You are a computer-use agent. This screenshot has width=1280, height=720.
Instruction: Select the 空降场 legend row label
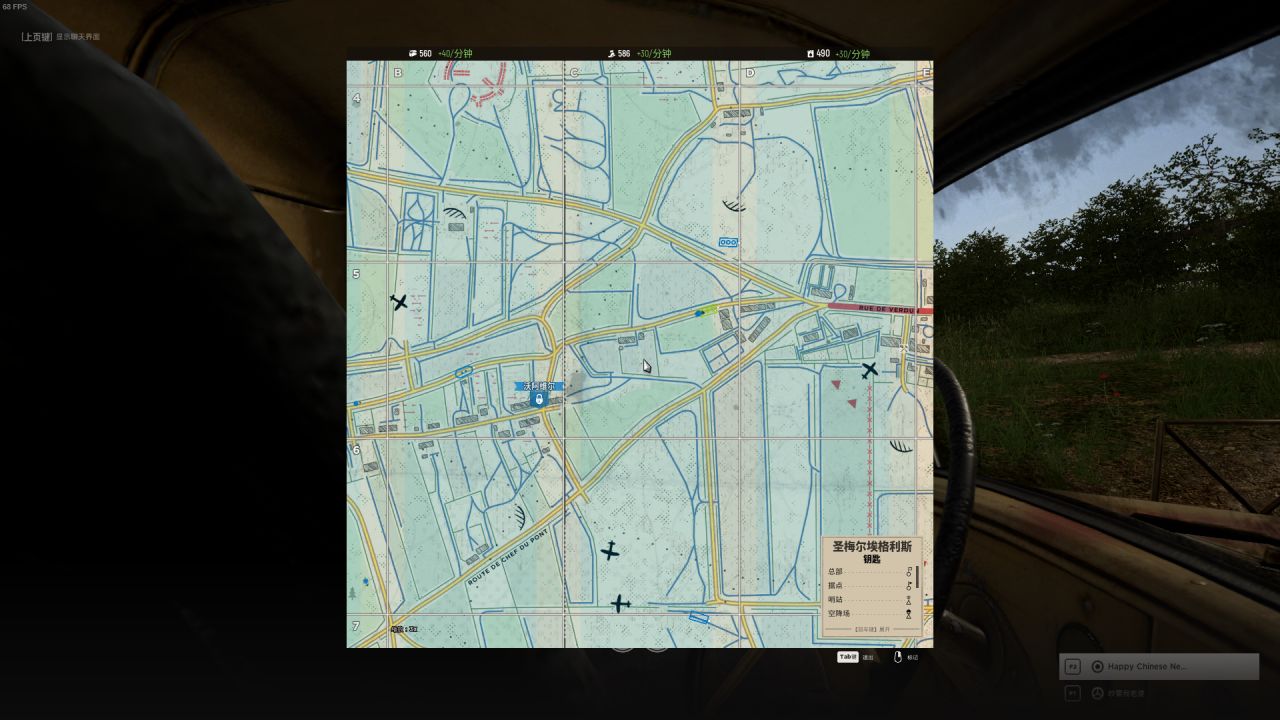(x=839, y=614)
